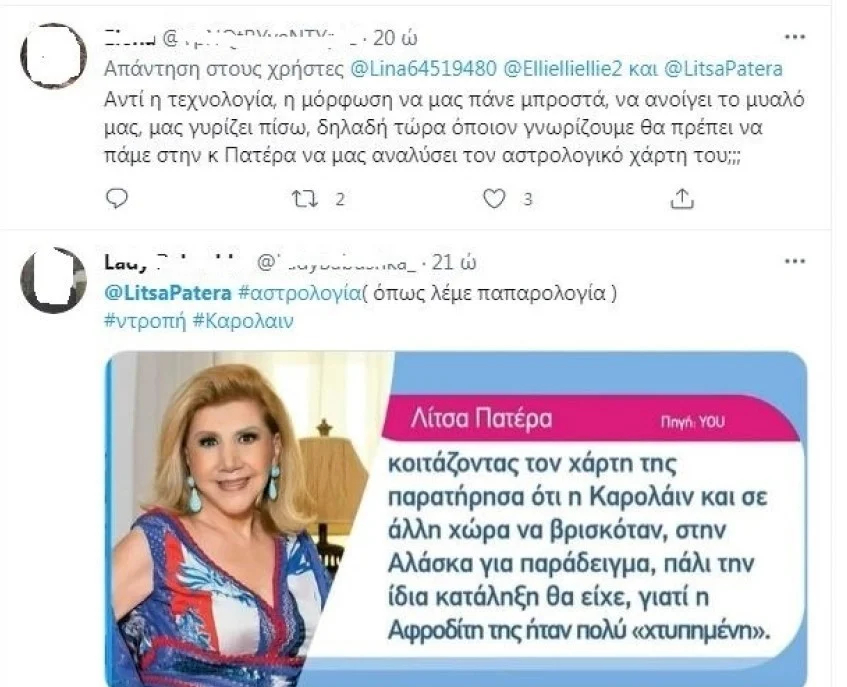This screenshot has width=847, height=687.
Task: Retweet the first tweet about technology
Action: pyautogui.click(x=305, y=199)
